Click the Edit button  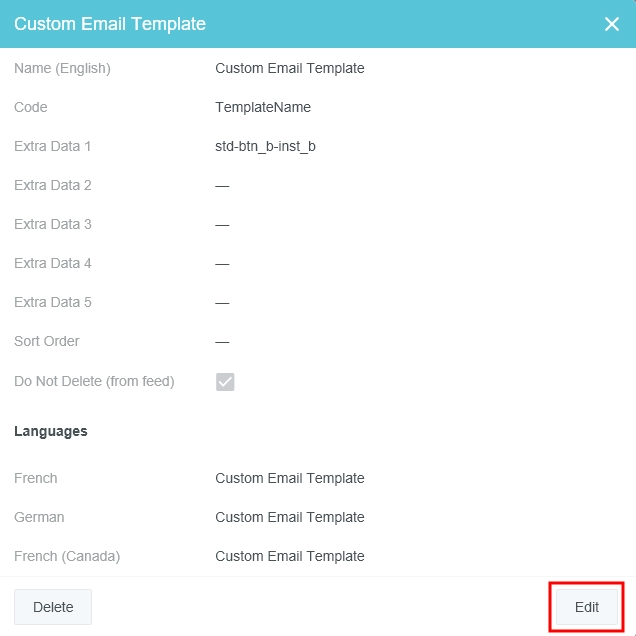click(587, 607)
